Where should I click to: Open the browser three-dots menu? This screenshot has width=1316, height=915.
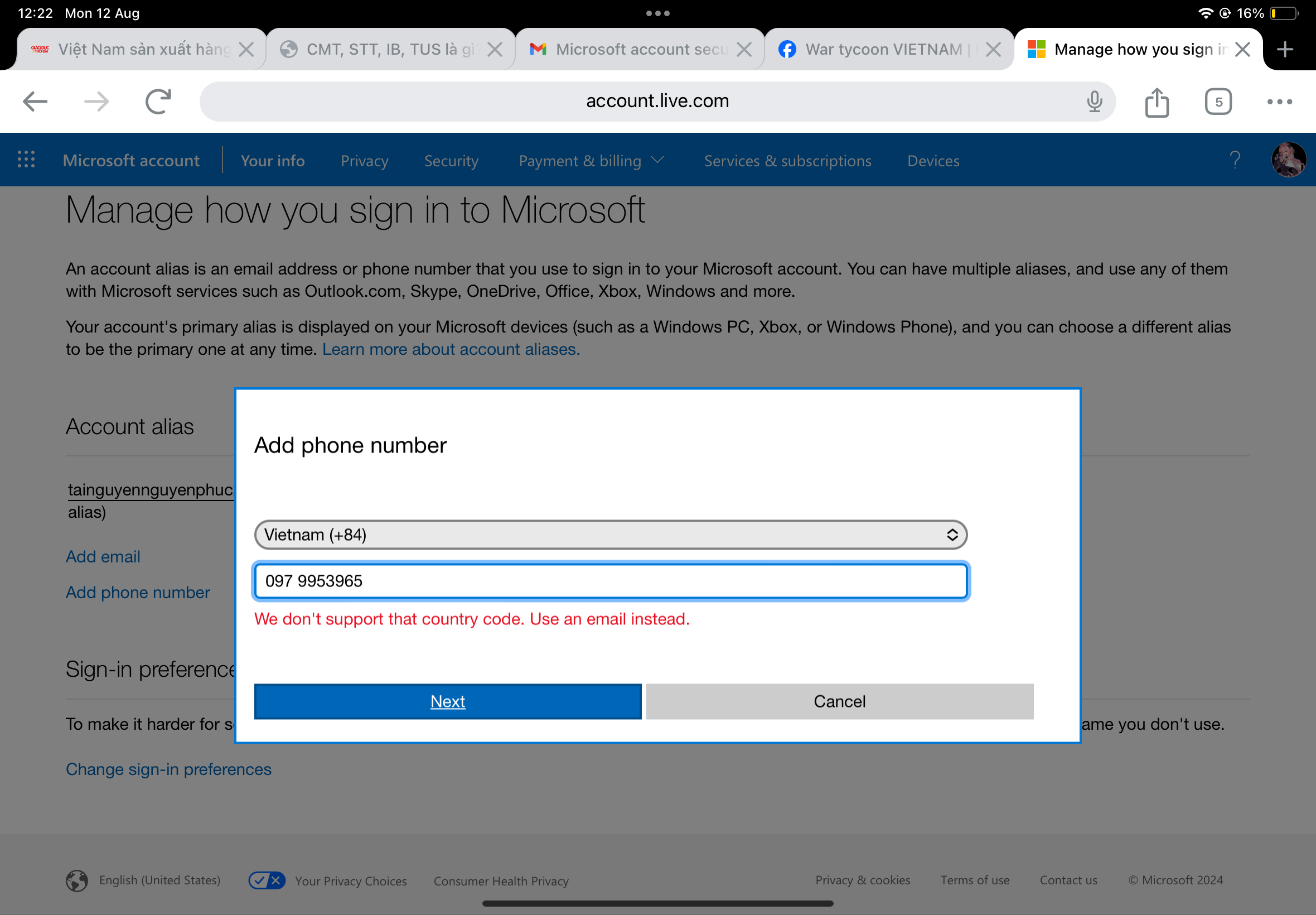pos(1279,102)
